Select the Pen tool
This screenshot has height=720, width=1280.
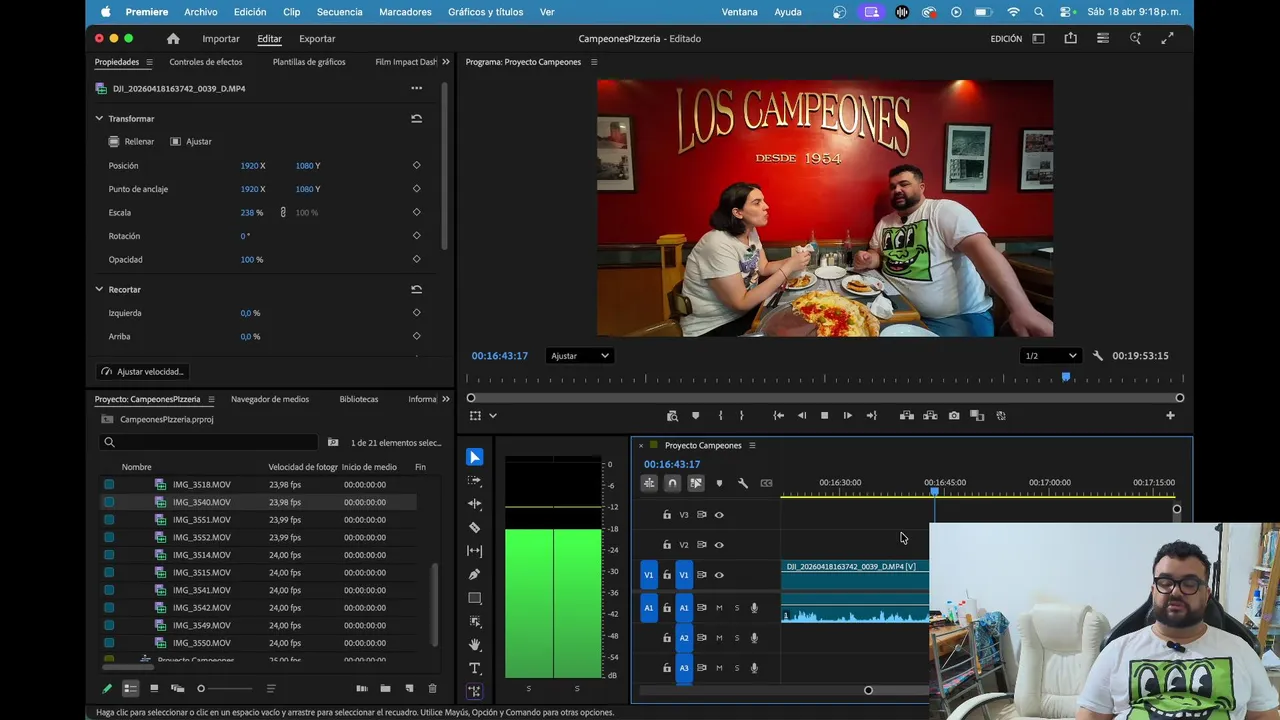[x=474, y=574]
